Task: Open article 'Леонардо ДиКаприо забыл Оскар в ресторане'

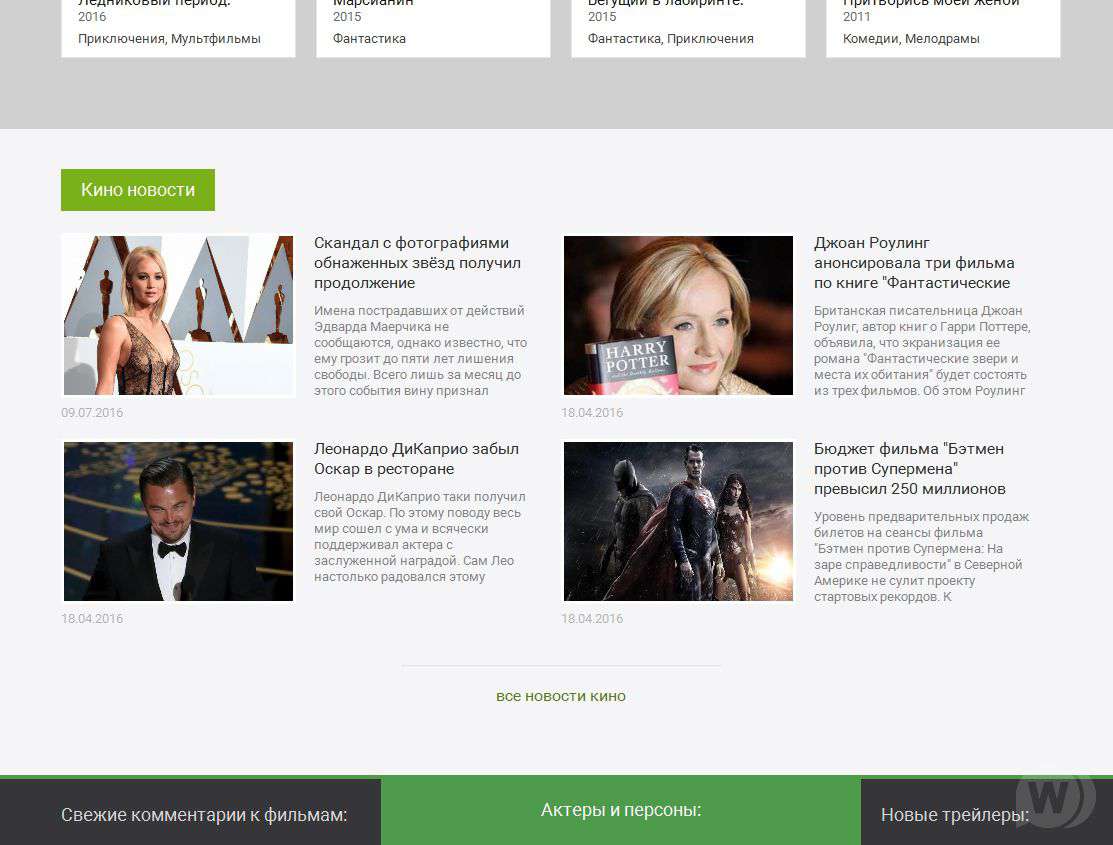Action: point(417,459)
